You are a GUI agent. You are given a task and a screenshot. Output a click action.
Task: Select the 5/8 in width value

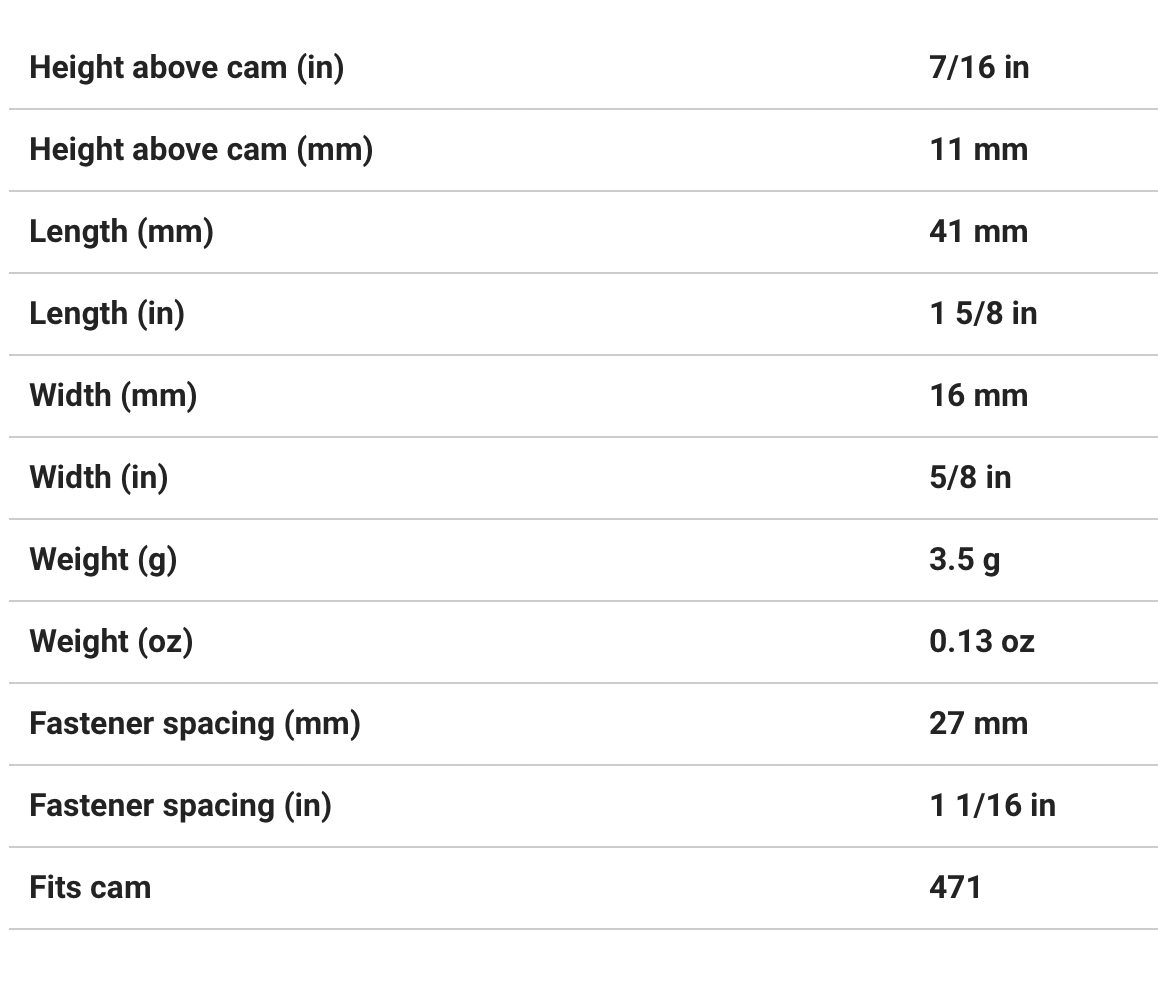tap(970, 478)
